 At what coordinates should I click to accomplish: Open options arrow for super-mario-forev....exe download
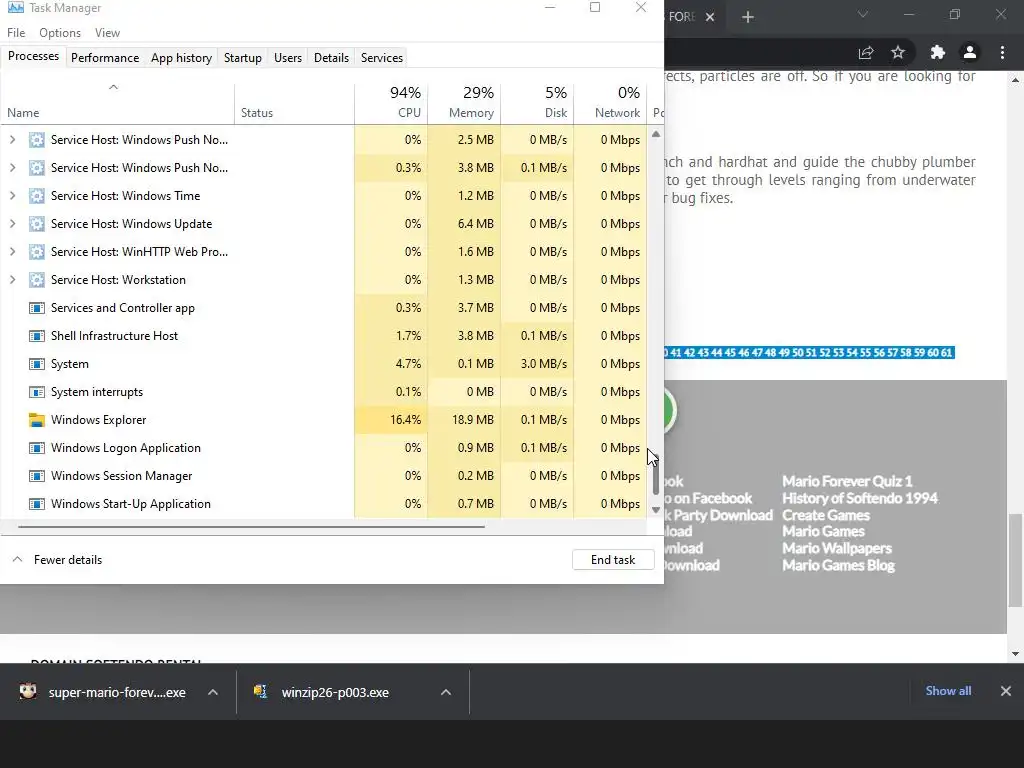(213, 692)
